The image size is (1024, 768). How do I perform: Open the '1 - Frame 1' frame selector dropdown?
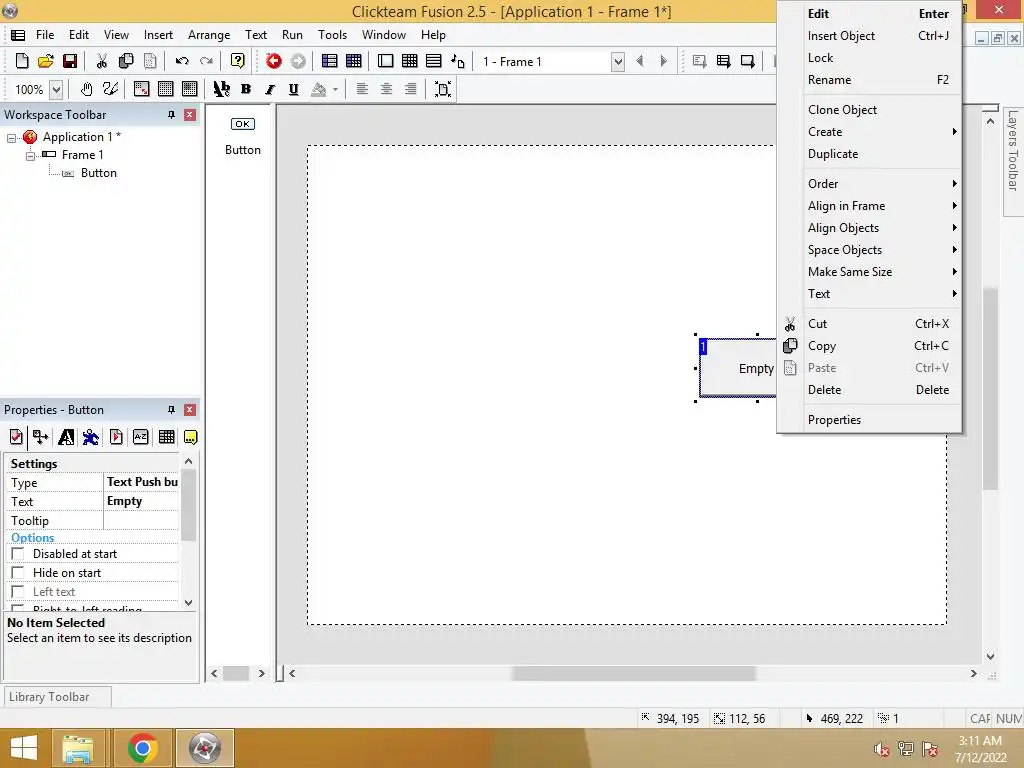pyautogui.click(x=617, y=62)
